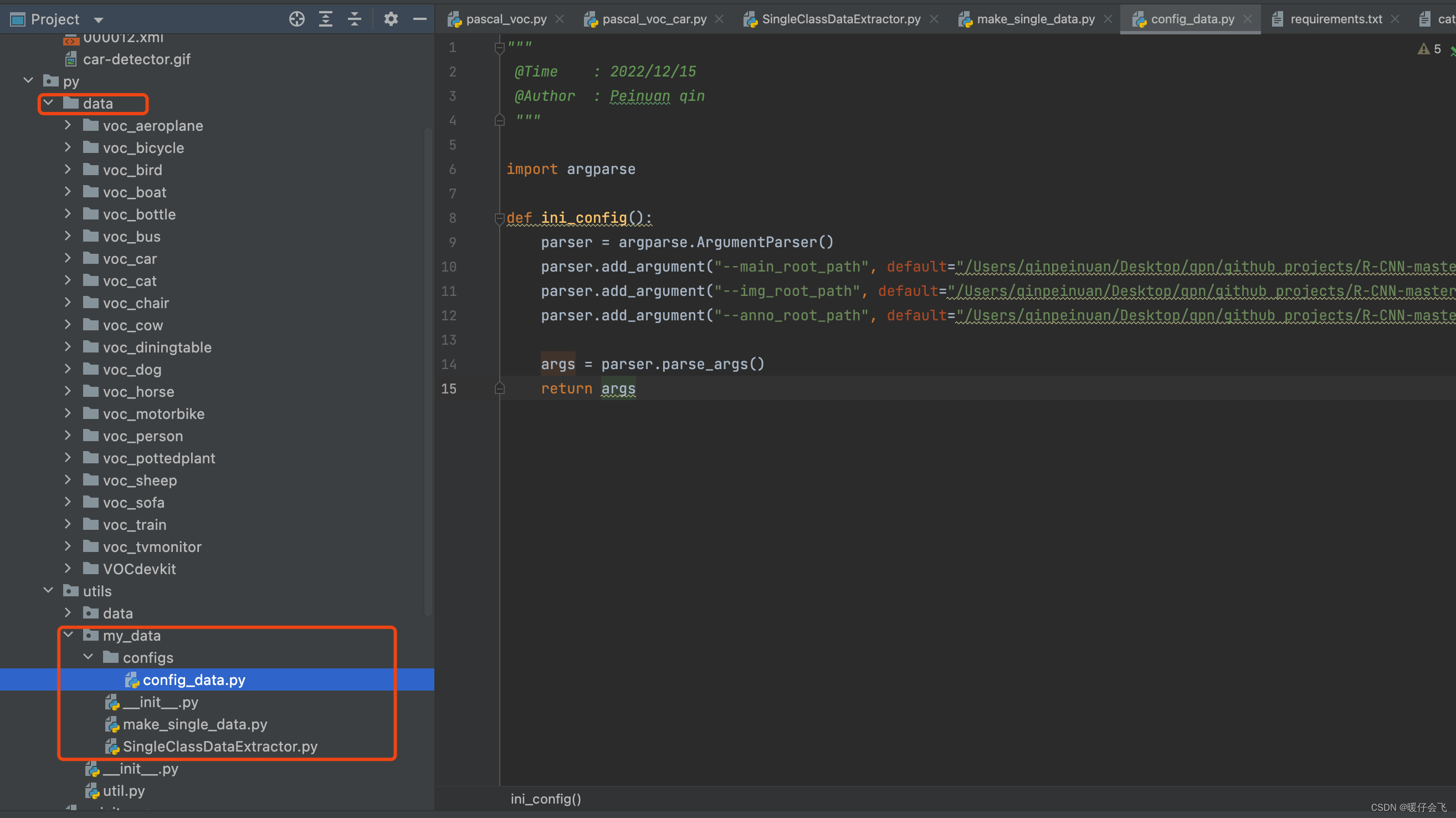
Task: Click the Collapse All icon in Project toolbar
Action: pyautogui.click(x=355, y=19)
